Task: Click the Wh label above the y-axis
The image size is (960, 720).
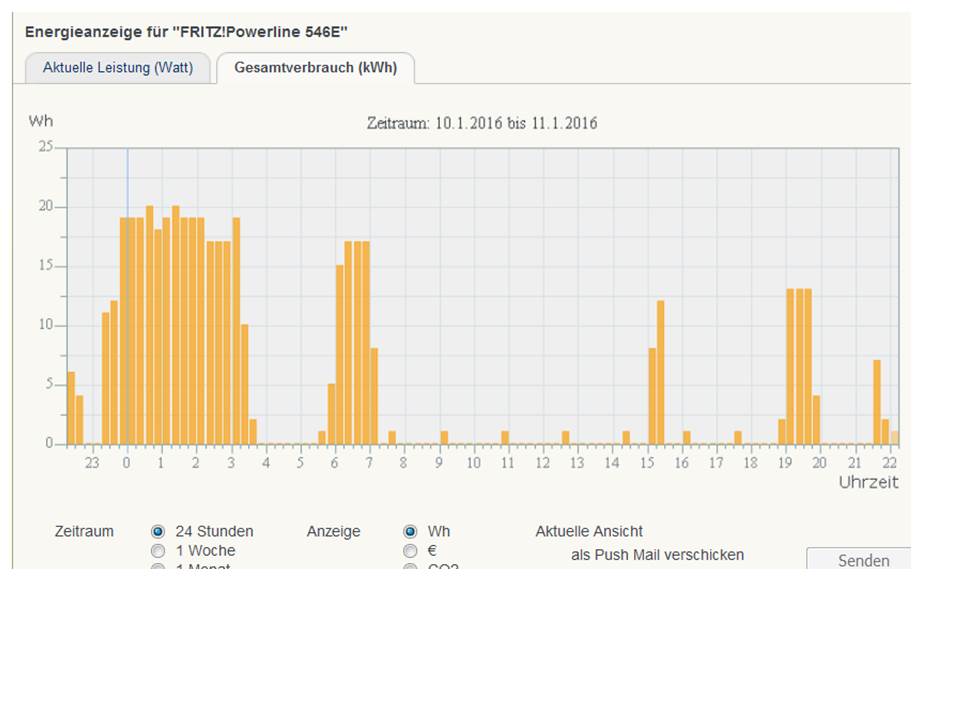Action: [x=41, y=121]
